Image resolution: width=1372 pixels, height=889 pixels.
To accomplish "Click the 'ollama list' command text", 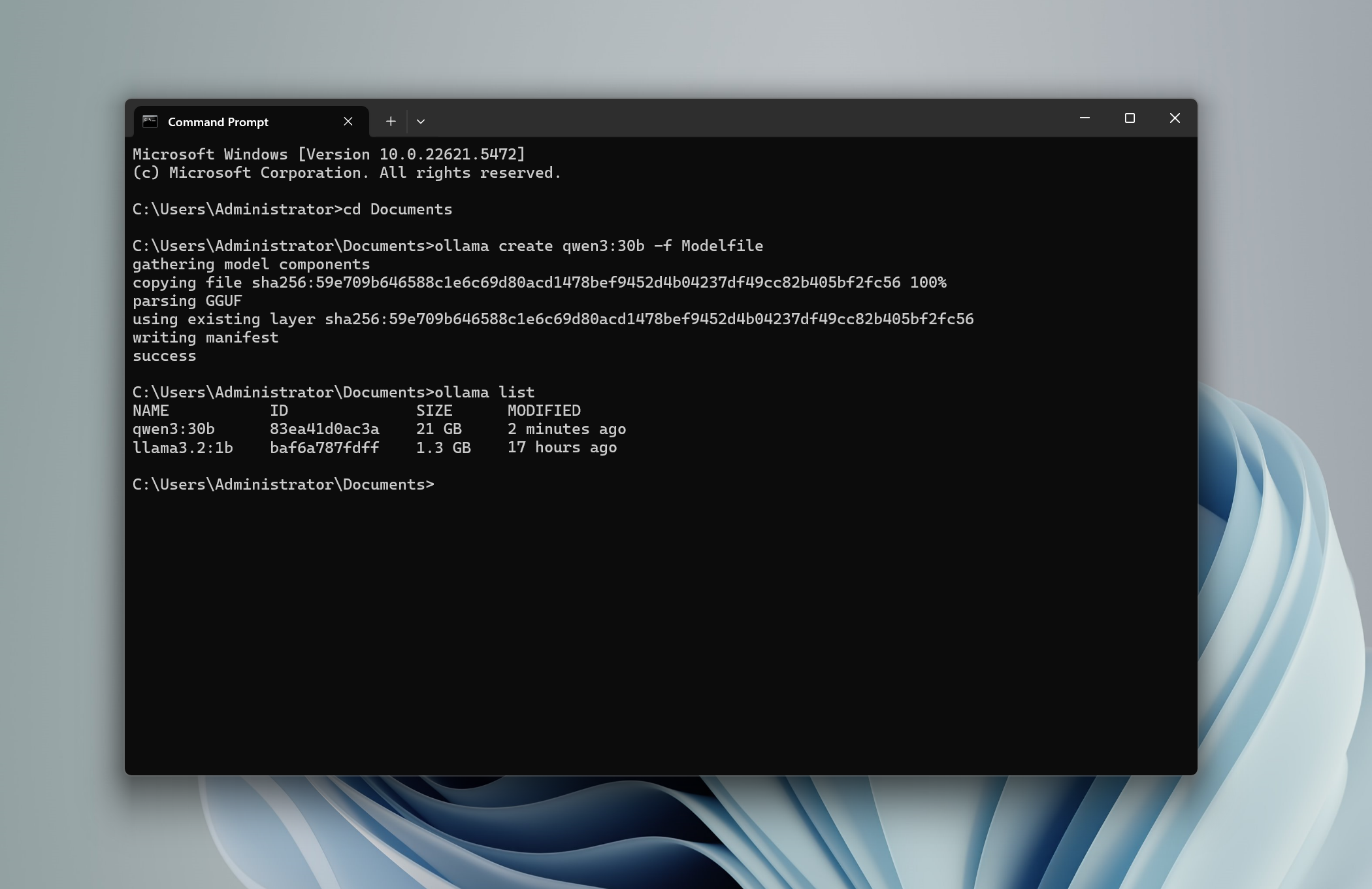I will pos(485,392).
